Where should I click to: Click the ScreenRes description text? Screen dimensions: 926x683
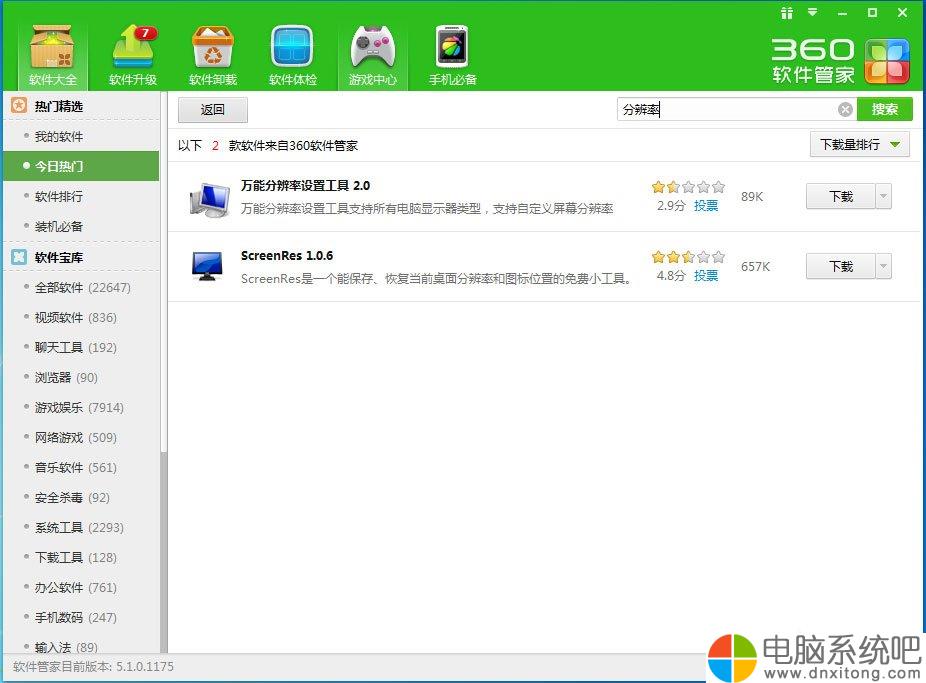pos(436,279)
